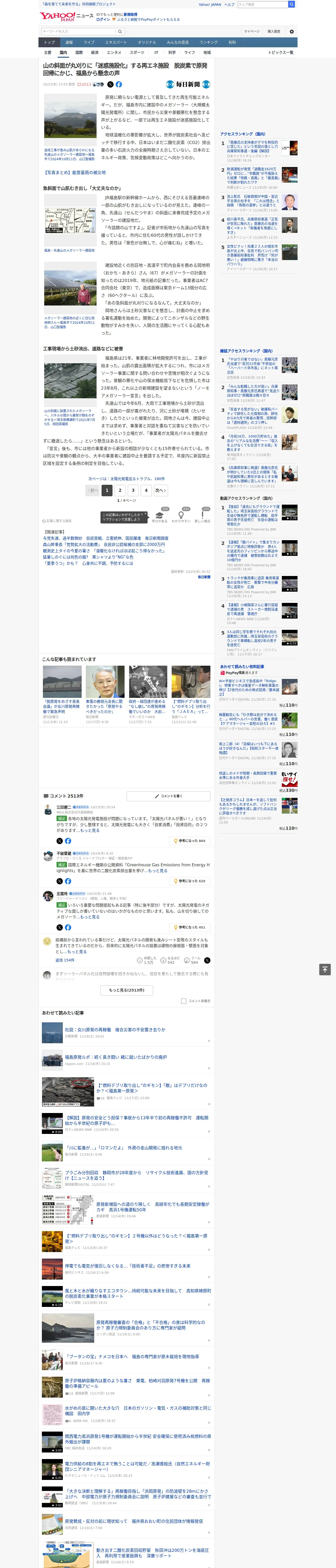Viewport: 336px width, 1568px height.
Task: Share article on X under the headline
Action: 110,85
